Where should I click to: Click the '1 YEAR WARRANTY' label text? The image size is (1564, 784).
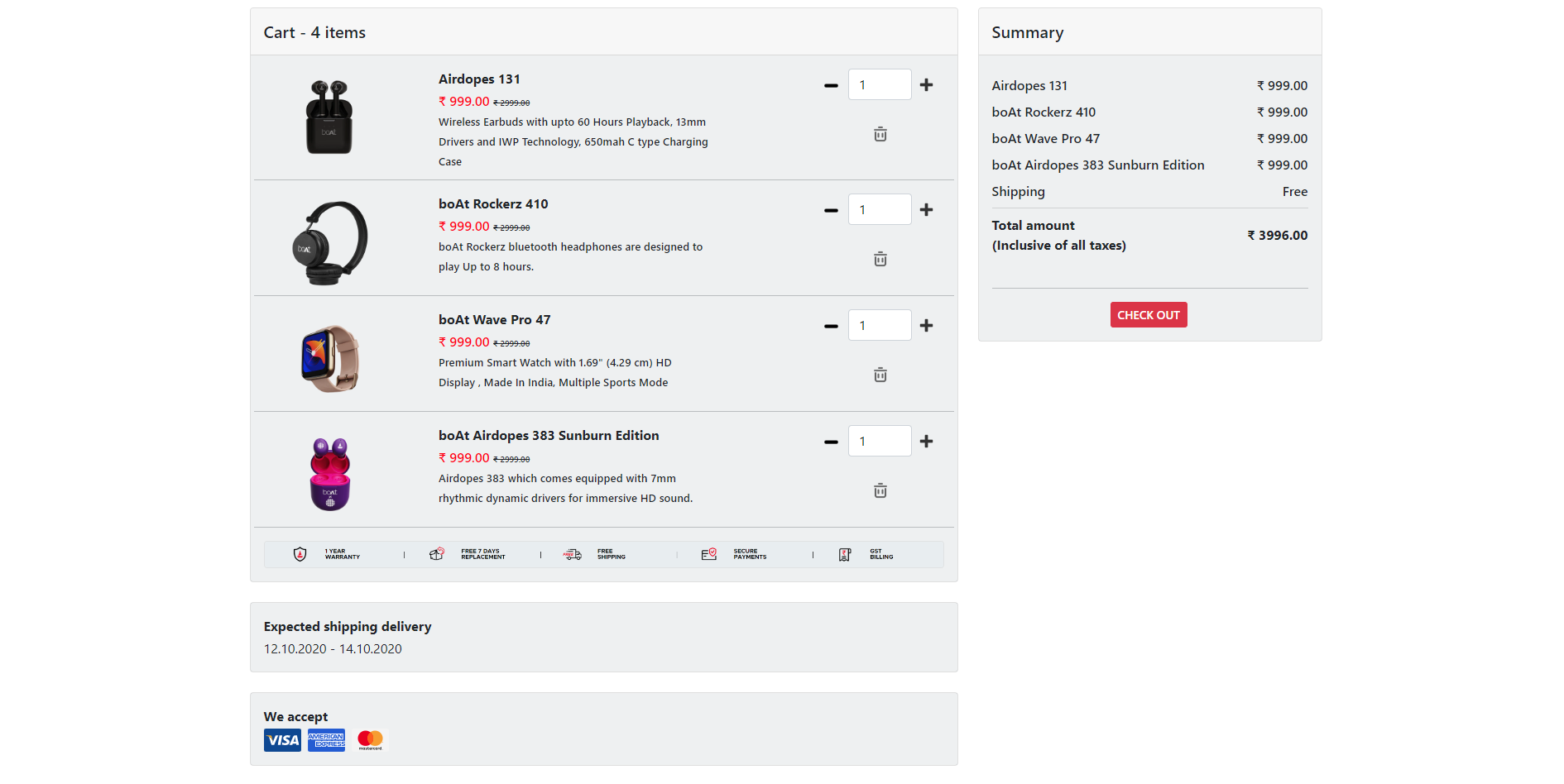[x=343, y=554]
